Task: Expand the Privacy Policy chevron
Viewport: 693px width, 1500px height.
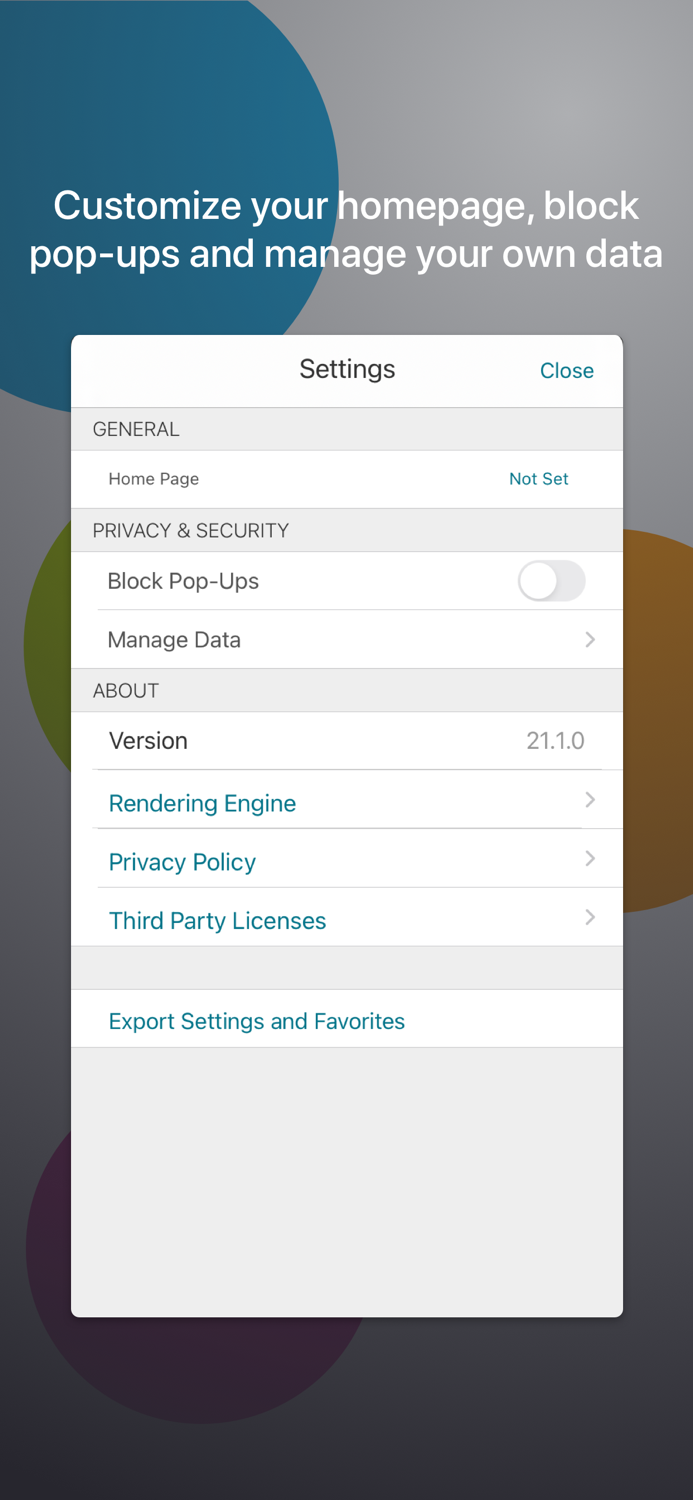Action: [x=590, y=861]
